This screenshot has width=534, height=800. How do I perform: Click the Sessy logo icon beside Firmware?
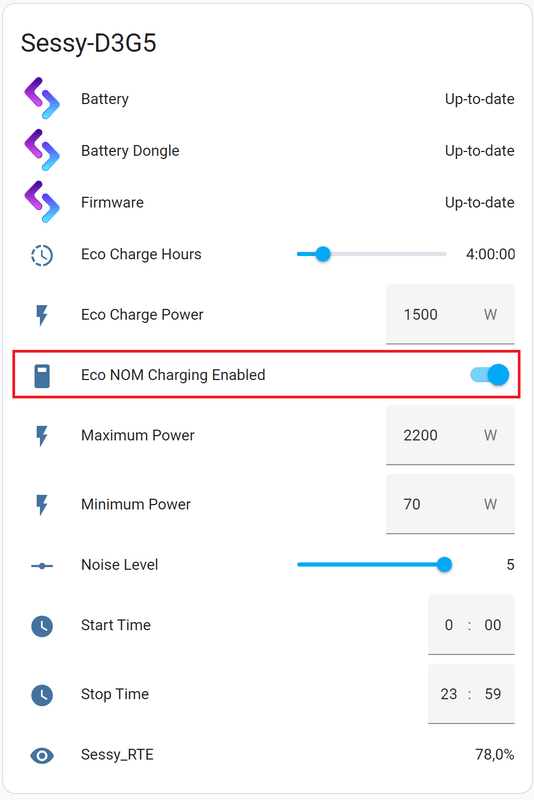pos(42,202)
